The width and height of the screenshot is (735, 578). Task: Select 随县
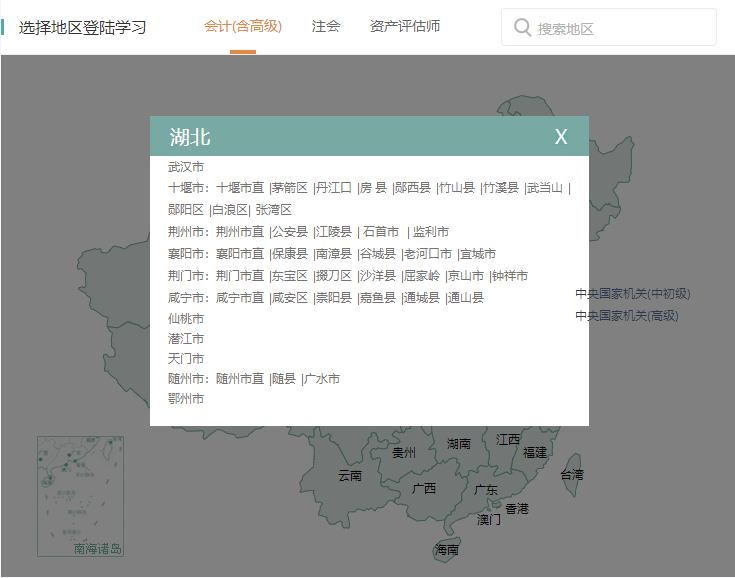pyautogui.click(x=284, y=379)
